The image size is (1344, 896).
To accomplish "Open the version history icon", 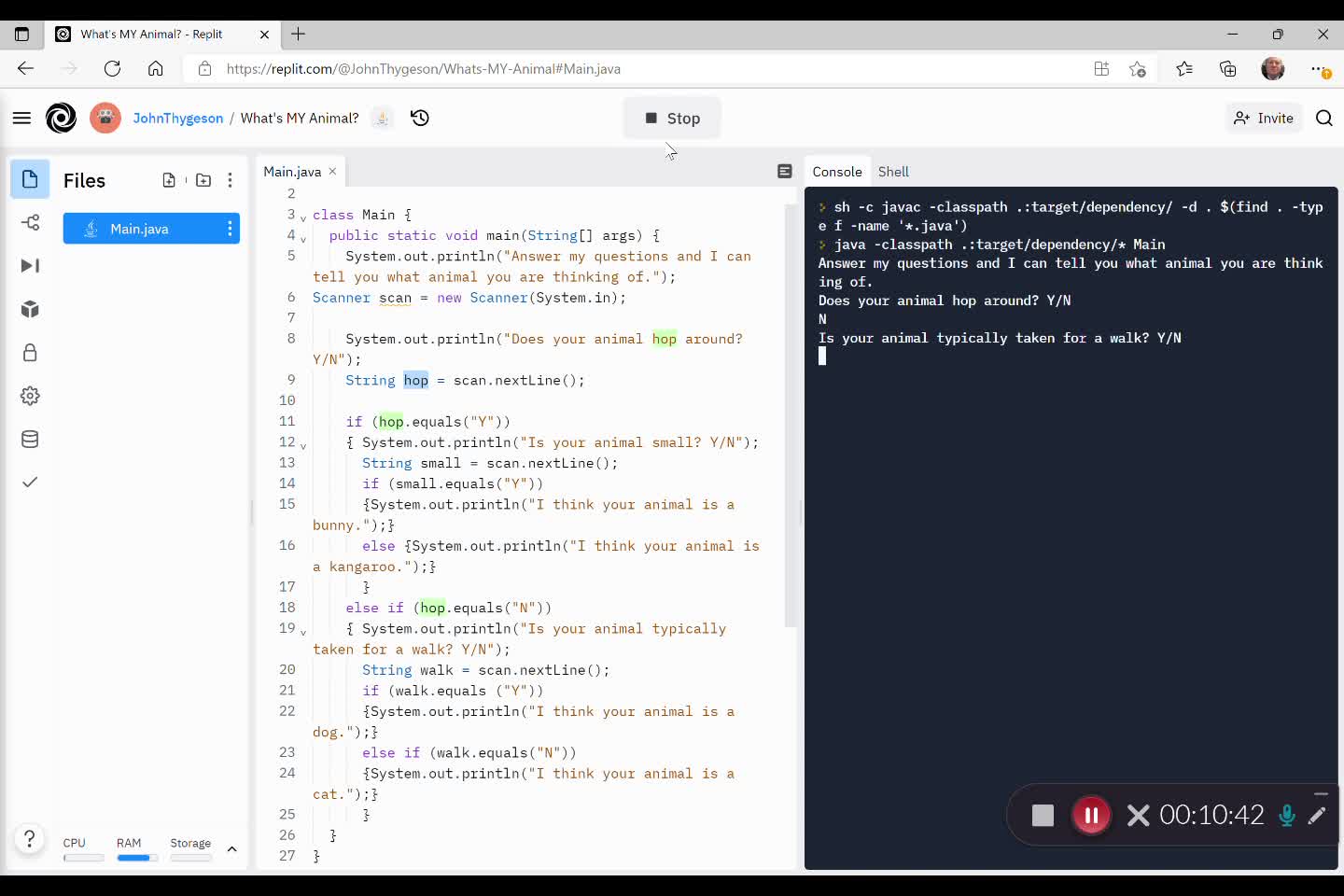I will pos(420,118).
